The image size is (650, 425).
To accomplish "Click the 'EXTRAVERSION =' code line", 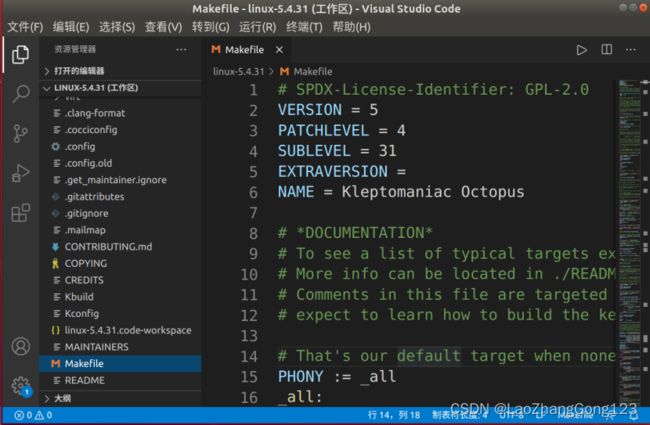I will click(342, 172).
